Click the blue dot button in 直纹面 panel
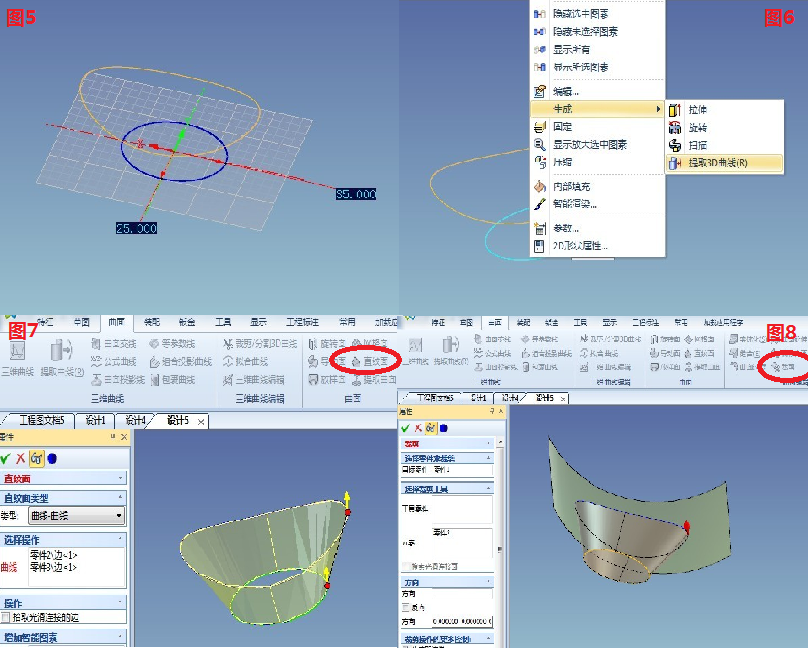This screenshot has height=648, width=808. click(52, 458)
